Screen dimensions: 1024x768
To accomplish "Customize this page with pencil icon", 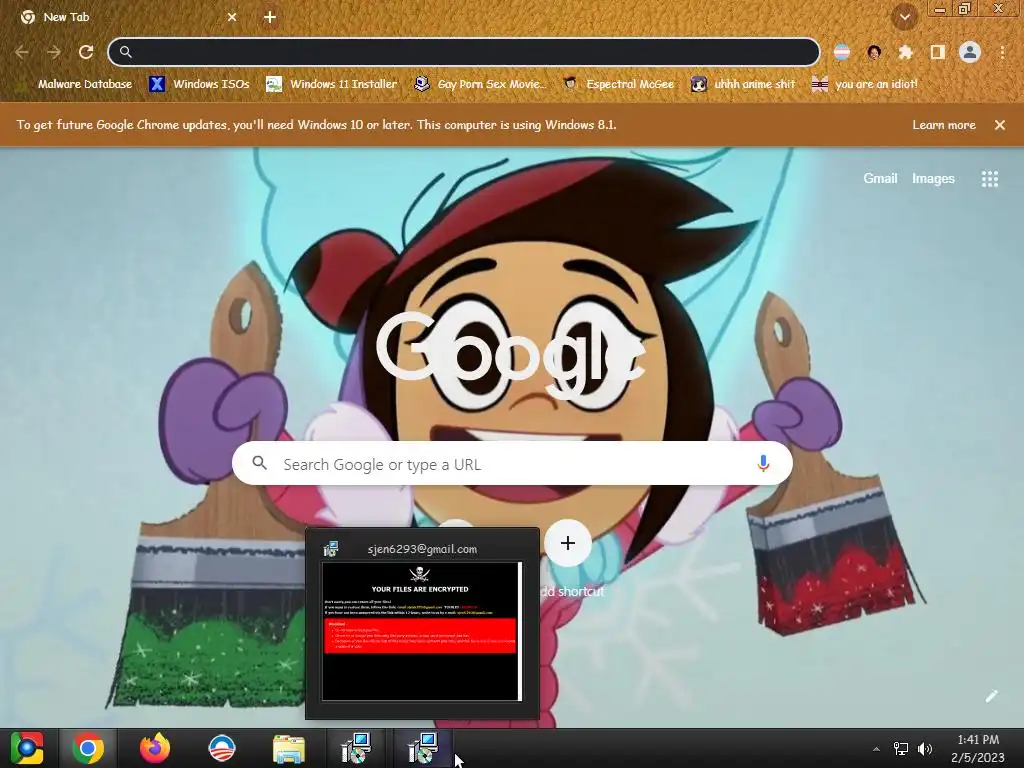I will 991,696.
